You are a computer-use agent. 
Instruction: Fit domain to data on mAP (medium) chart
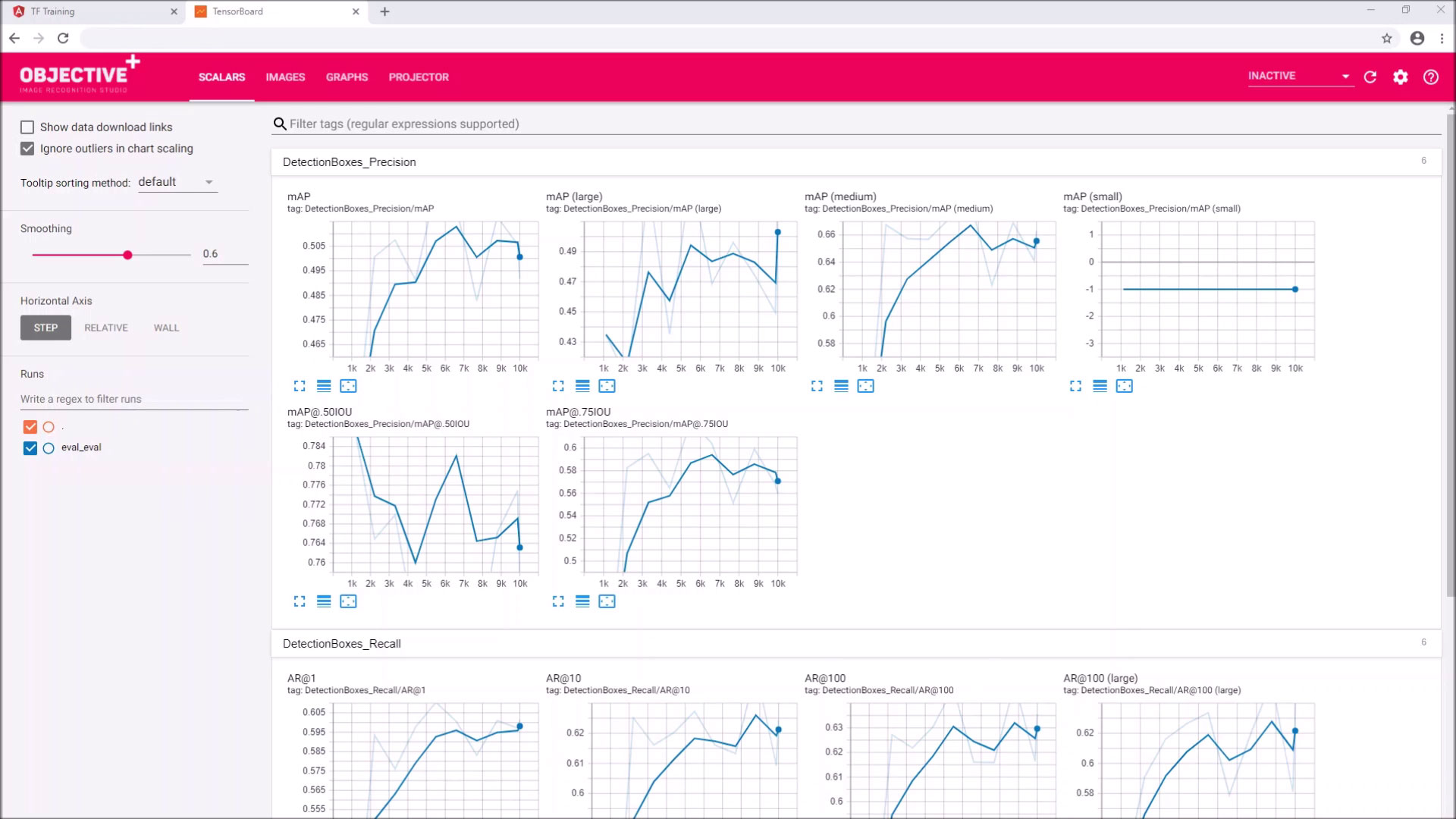point(865,386)
